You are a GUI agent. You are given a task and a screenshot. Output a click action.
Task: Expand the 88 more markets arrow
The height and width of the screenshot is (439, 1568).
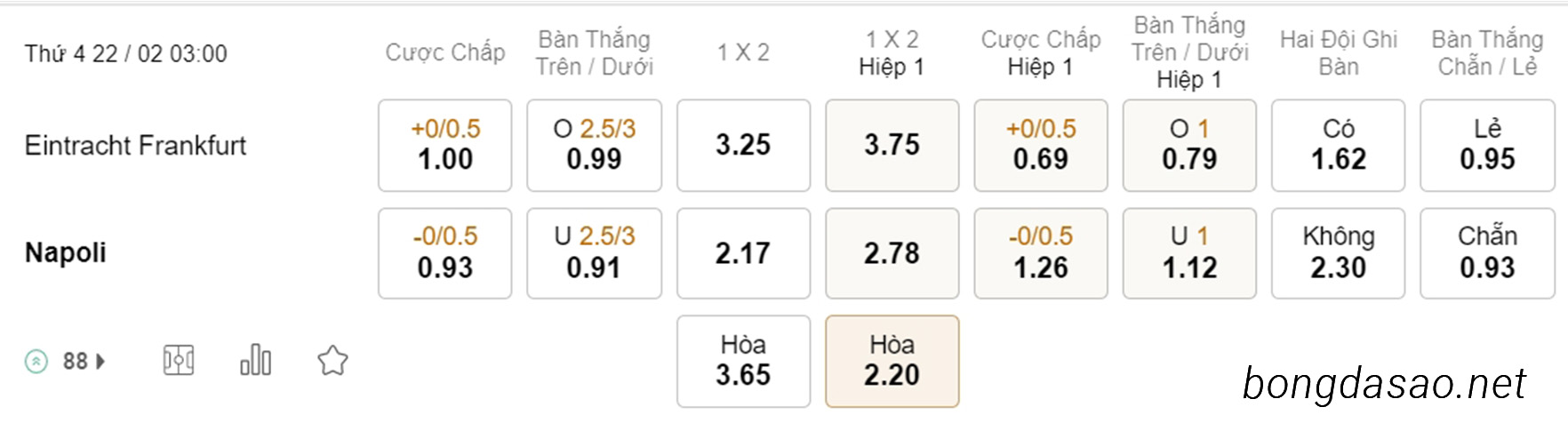100,362
